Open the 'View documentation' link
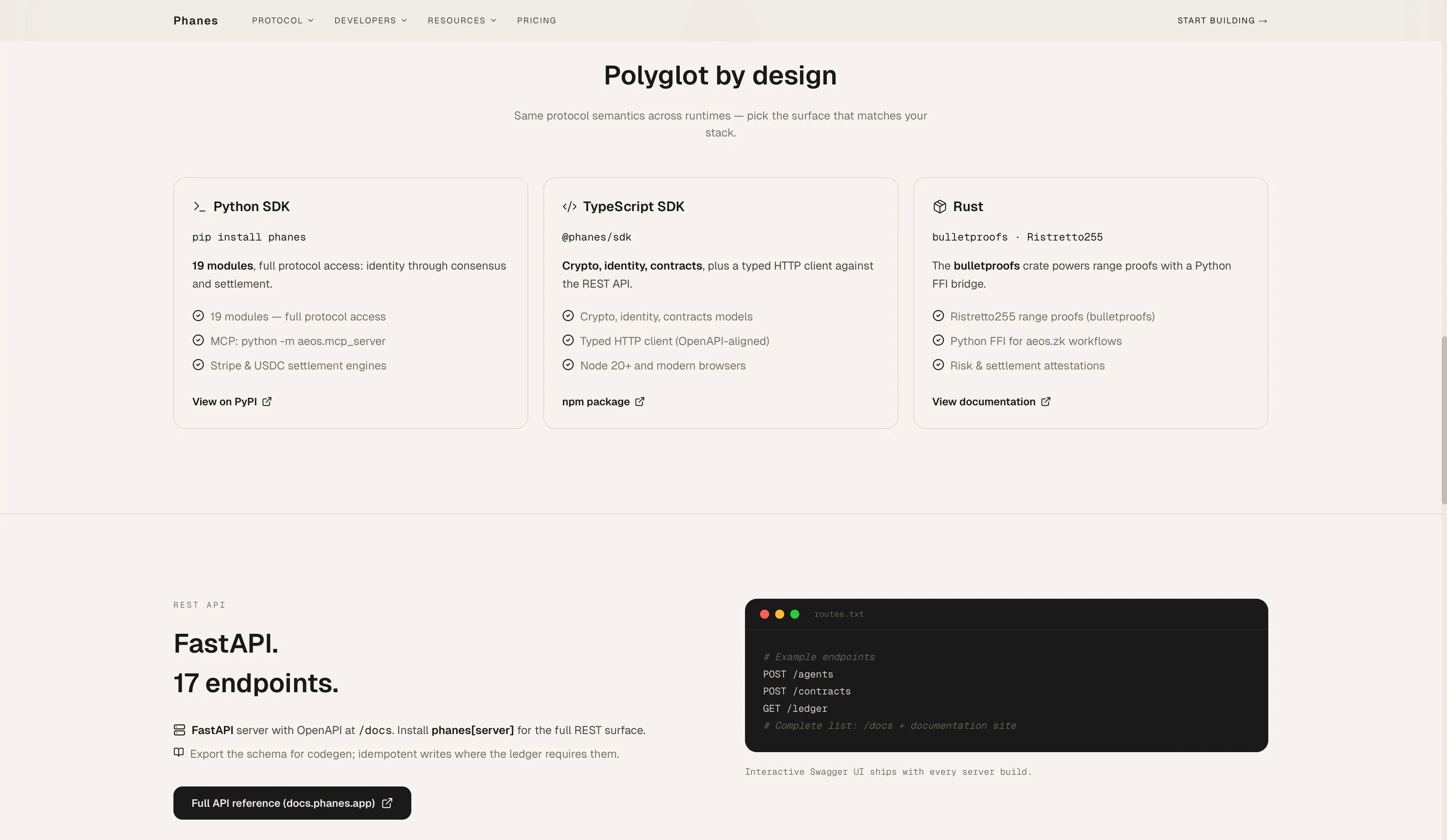This screenshot has height=840, width=1447. coord(991,402)
